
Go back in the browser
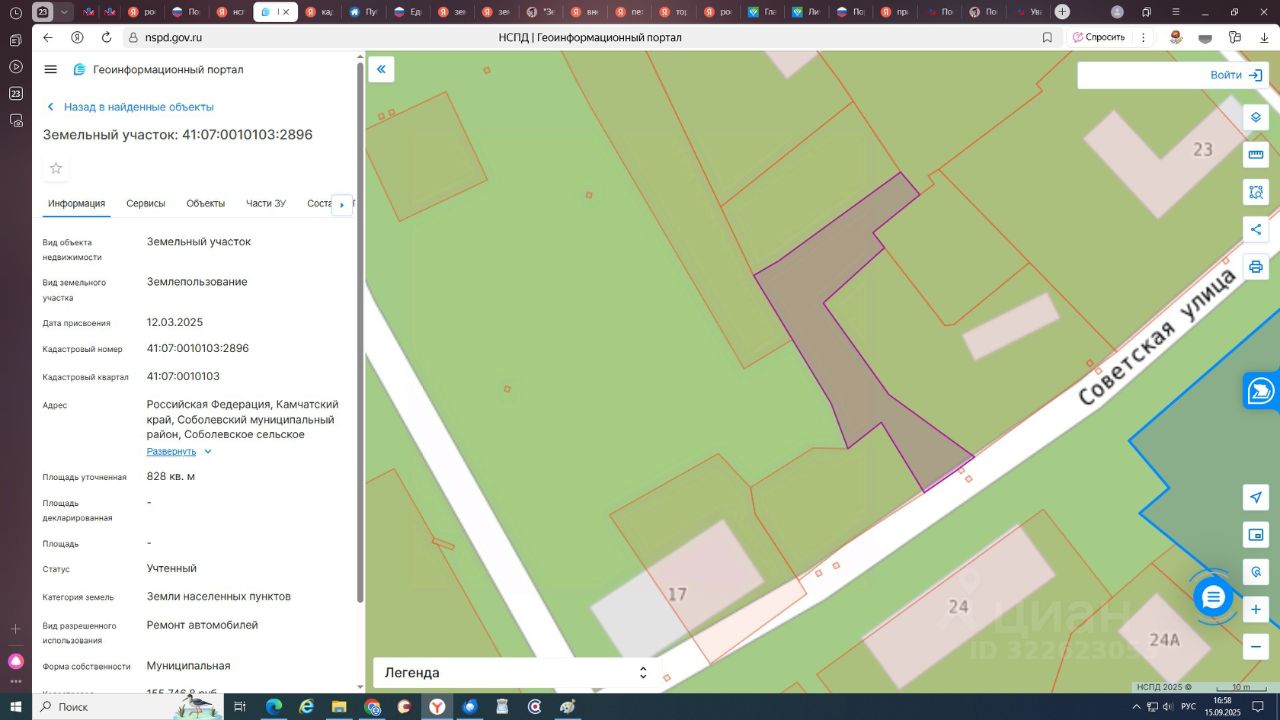tap(48, 37)
